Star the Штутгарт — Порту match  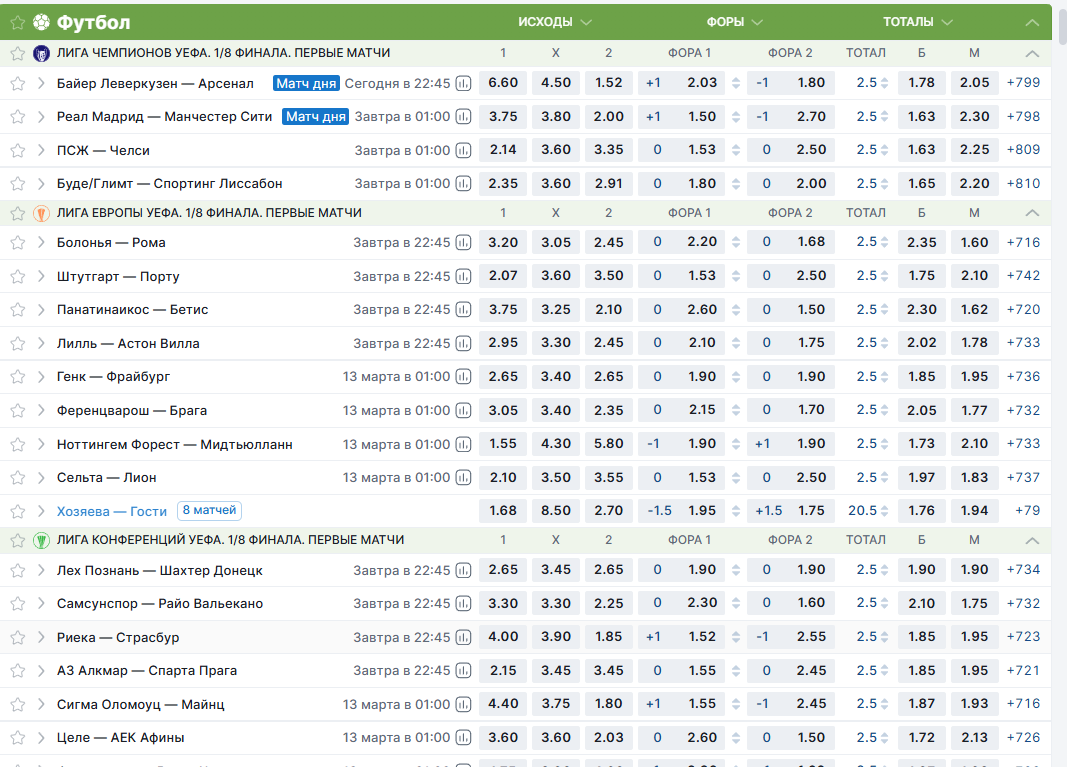pyautogui.click(x=17, y=277)
